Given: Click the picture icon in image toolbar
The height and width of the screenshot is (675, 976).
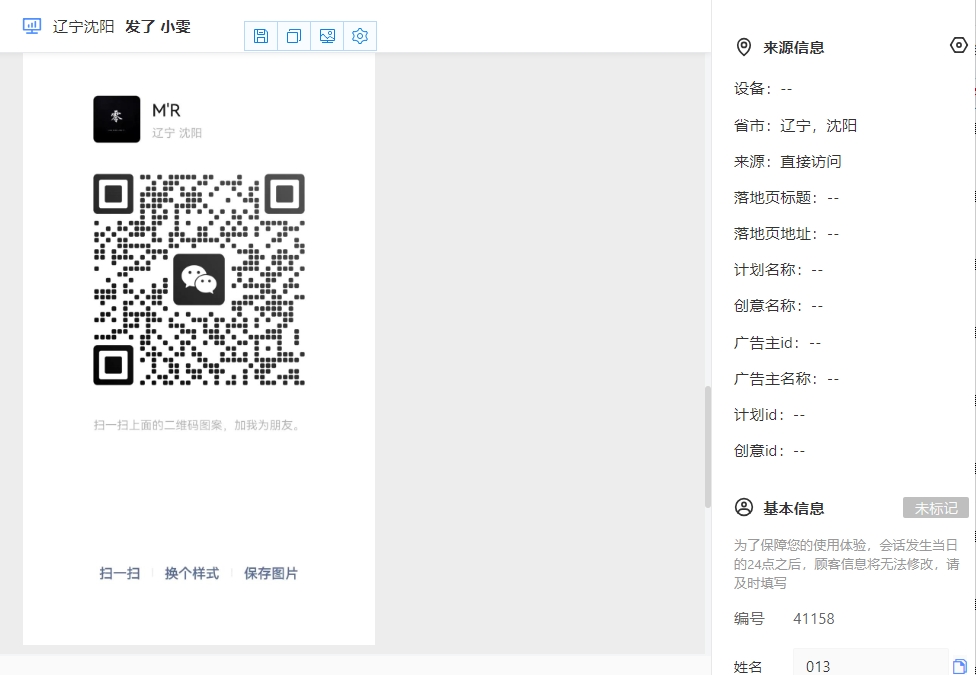Looking at the screenshot, I should pyautogui.click(x=327, y=36).
